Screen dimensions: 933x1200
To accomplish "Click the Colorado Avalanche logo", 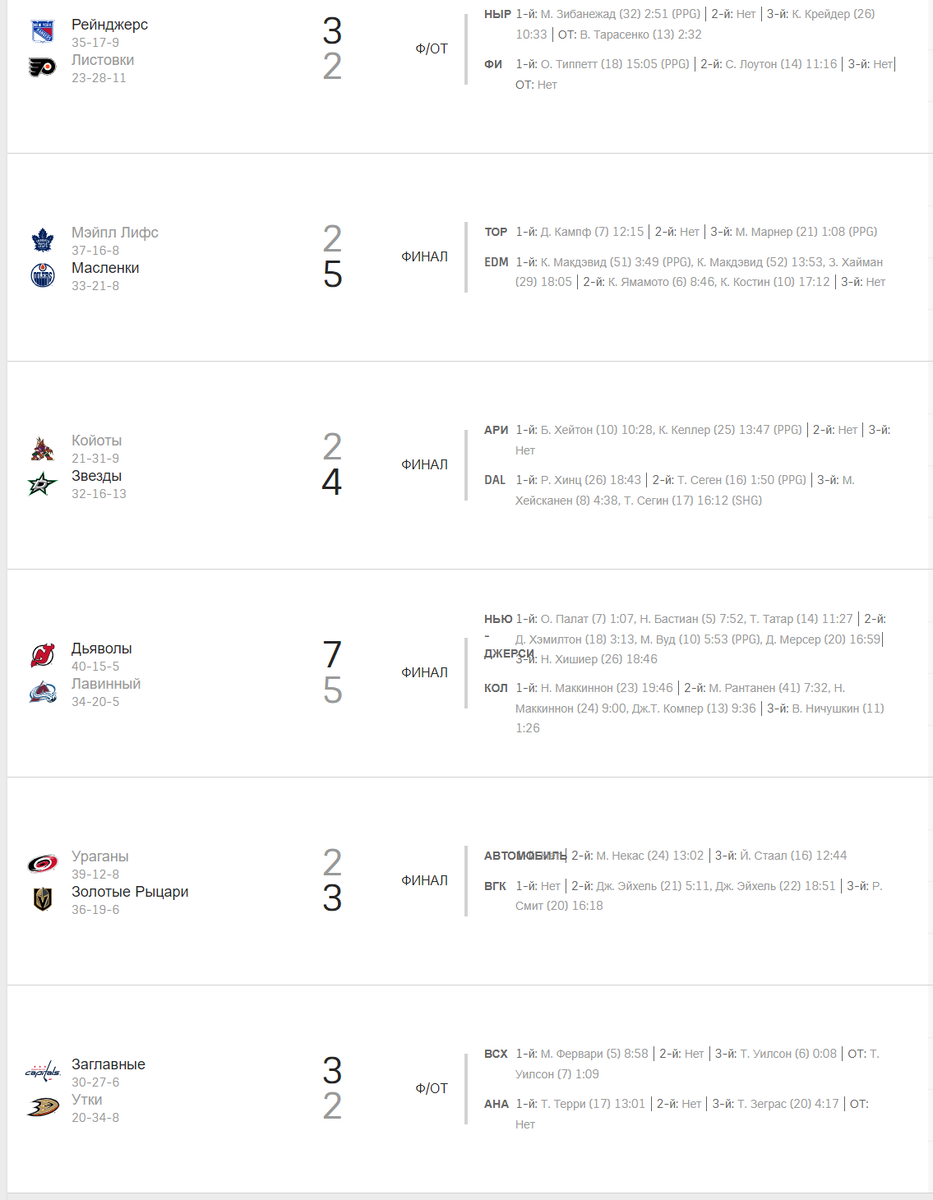I will click(42, 692).
